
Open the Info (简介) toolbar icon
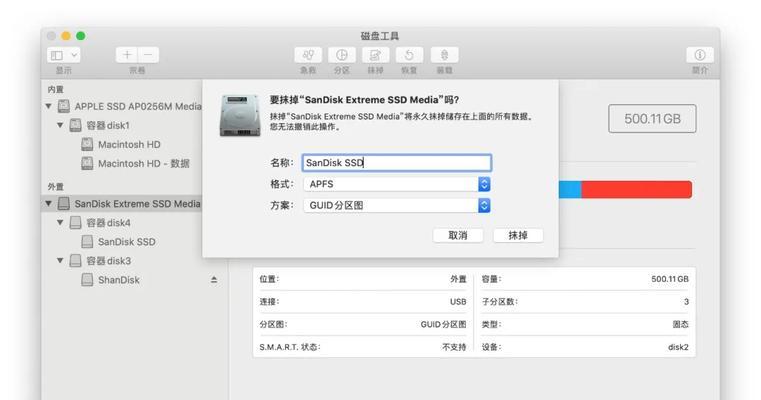699,55
